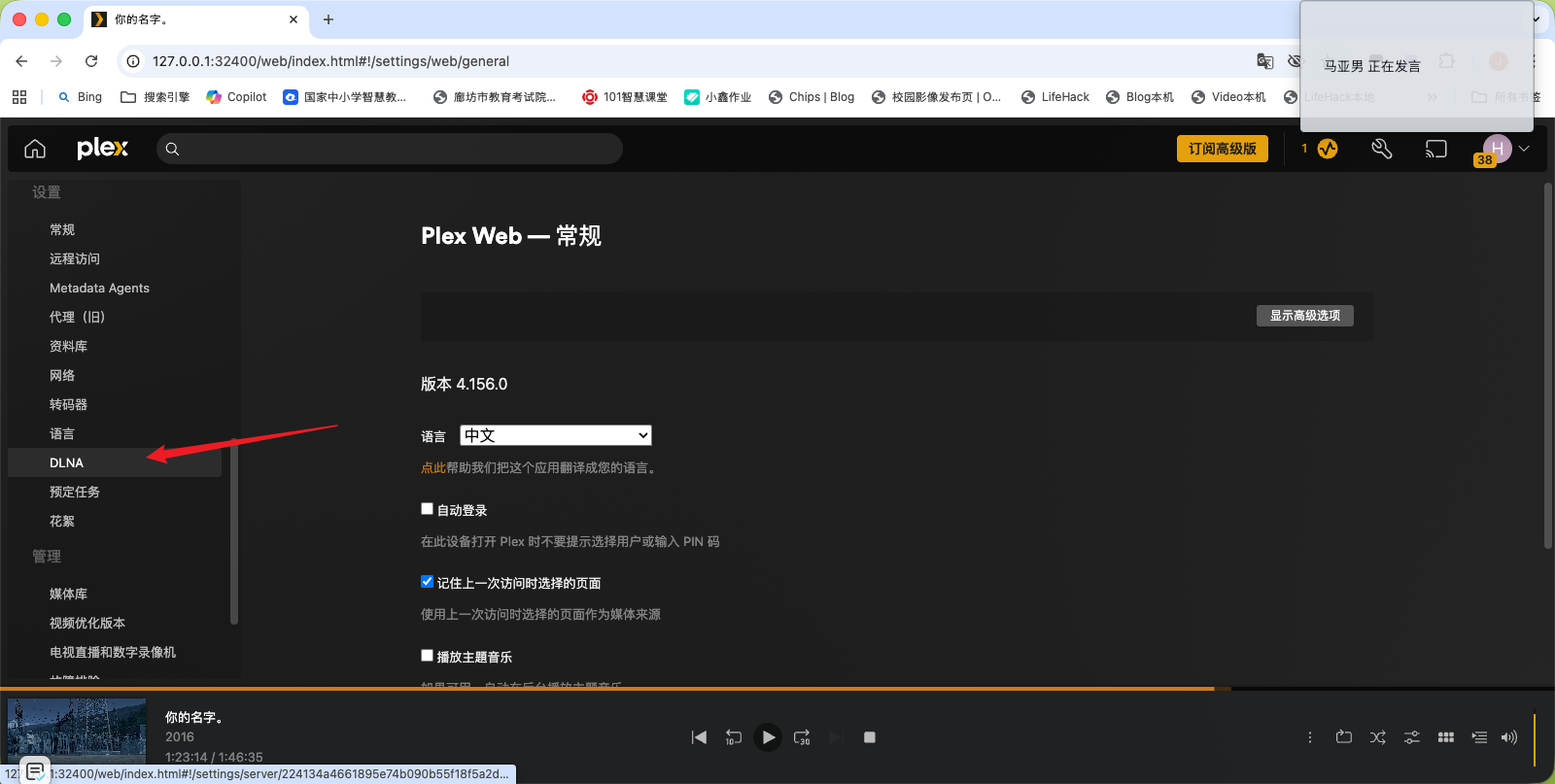Viewport: 1555px width, 784px height.
Task: Toggle repeat mode in player
Action: (1344, 737)
